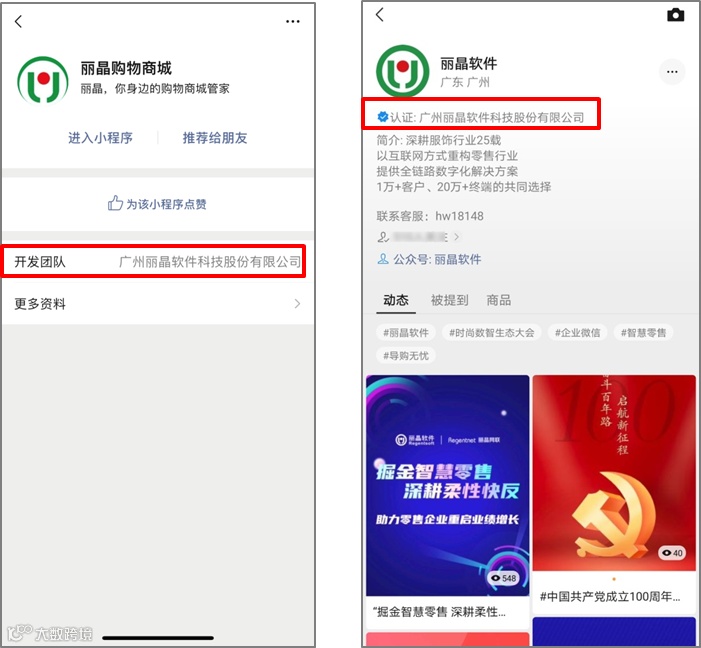The height and width of the screenshot is (648, 701).
Task: Select the 动态 tab
Action: click(396, 300)
